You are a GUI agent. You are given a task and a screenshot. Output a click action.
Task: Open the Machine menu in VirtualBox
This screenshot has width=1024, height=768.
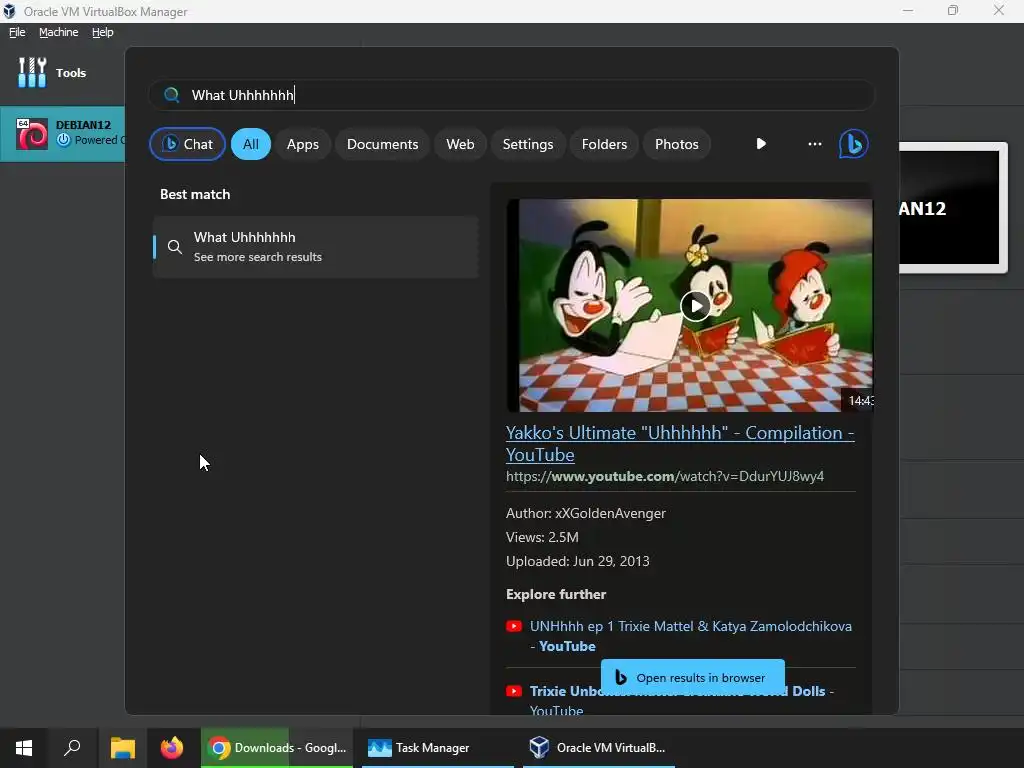pos(58,32)
